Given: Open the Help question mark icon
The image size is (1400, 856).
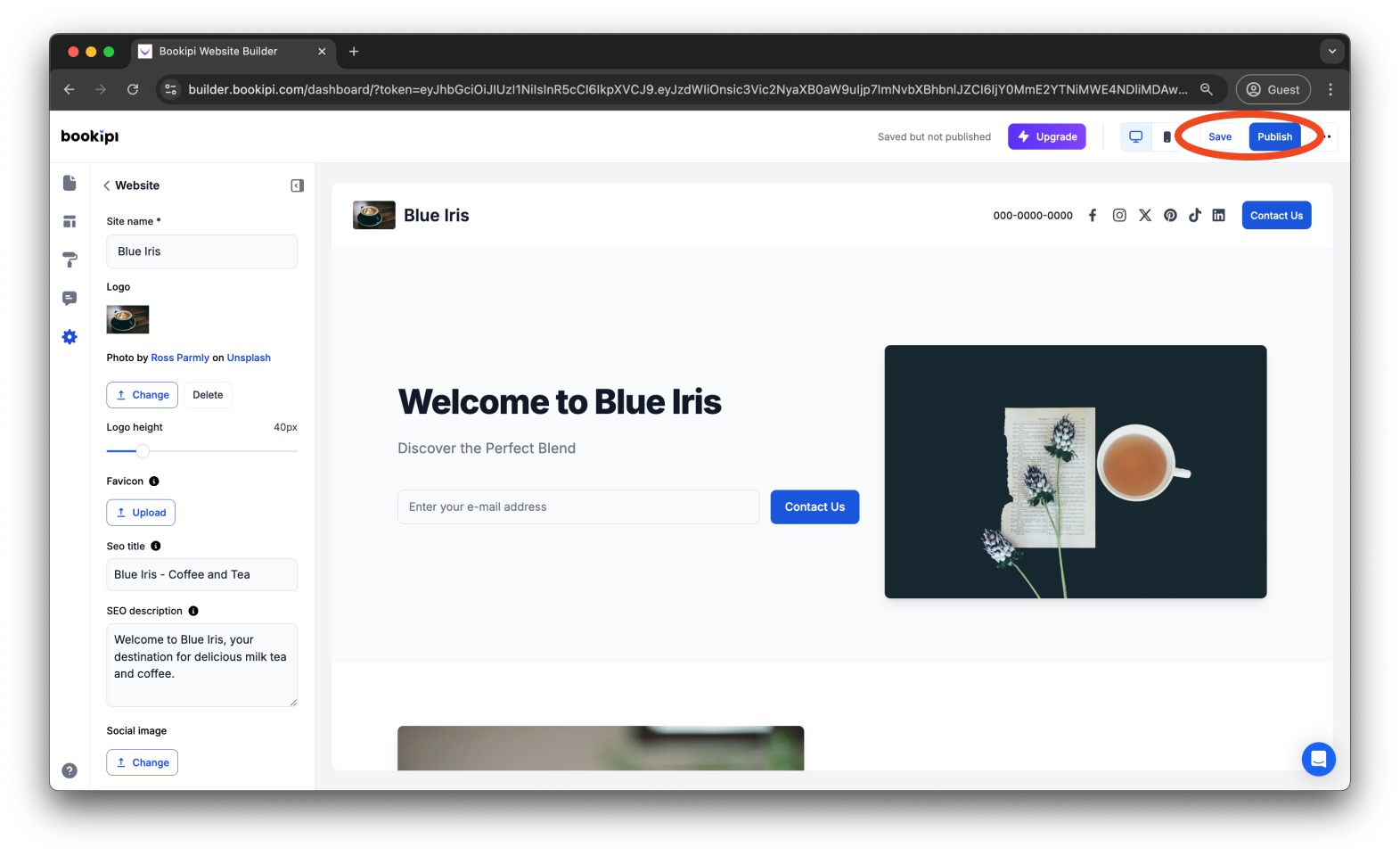Looking at the screenshot, I should click(x=70, y=770).
